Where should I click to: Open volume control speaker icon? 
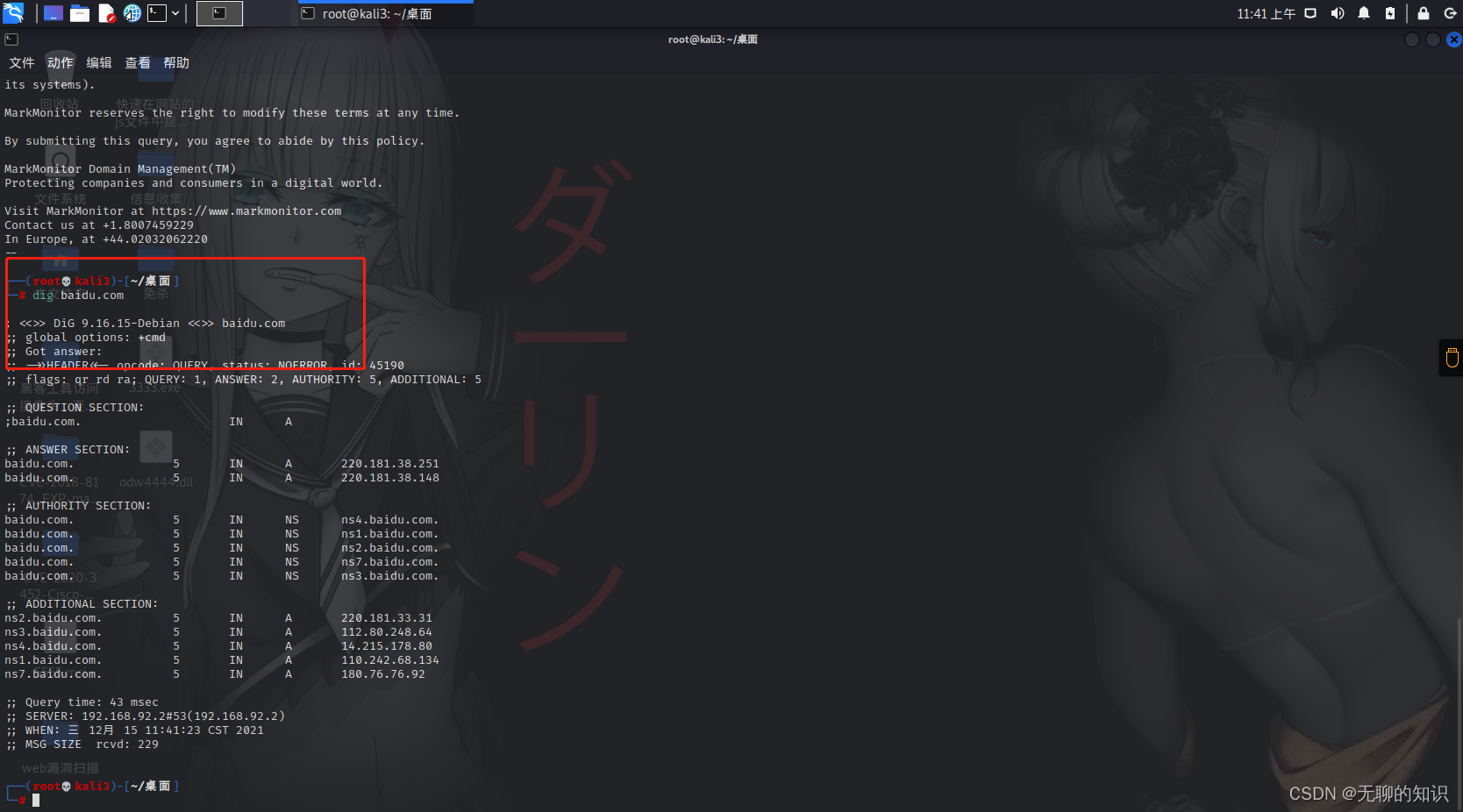[x=1338, y=13]
